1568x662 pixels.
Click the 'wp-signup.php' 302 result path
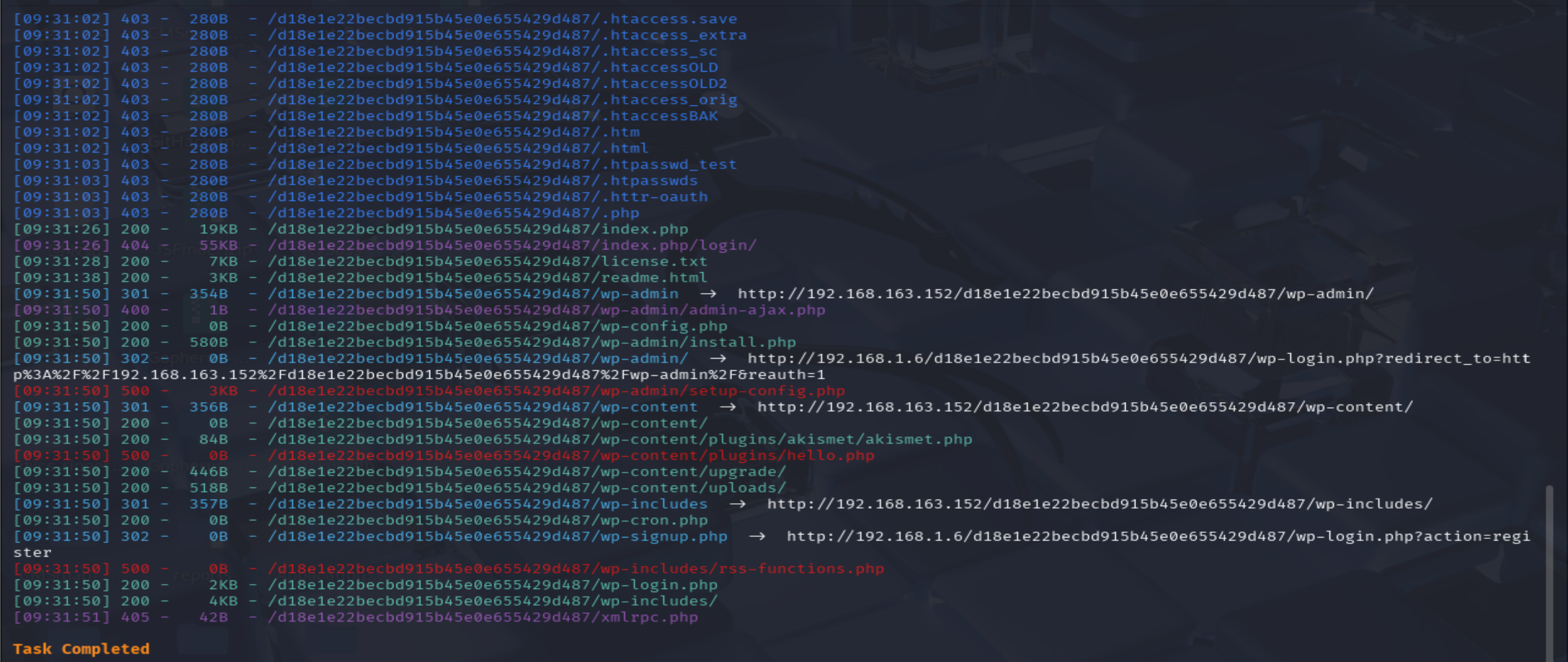point(498,536)
